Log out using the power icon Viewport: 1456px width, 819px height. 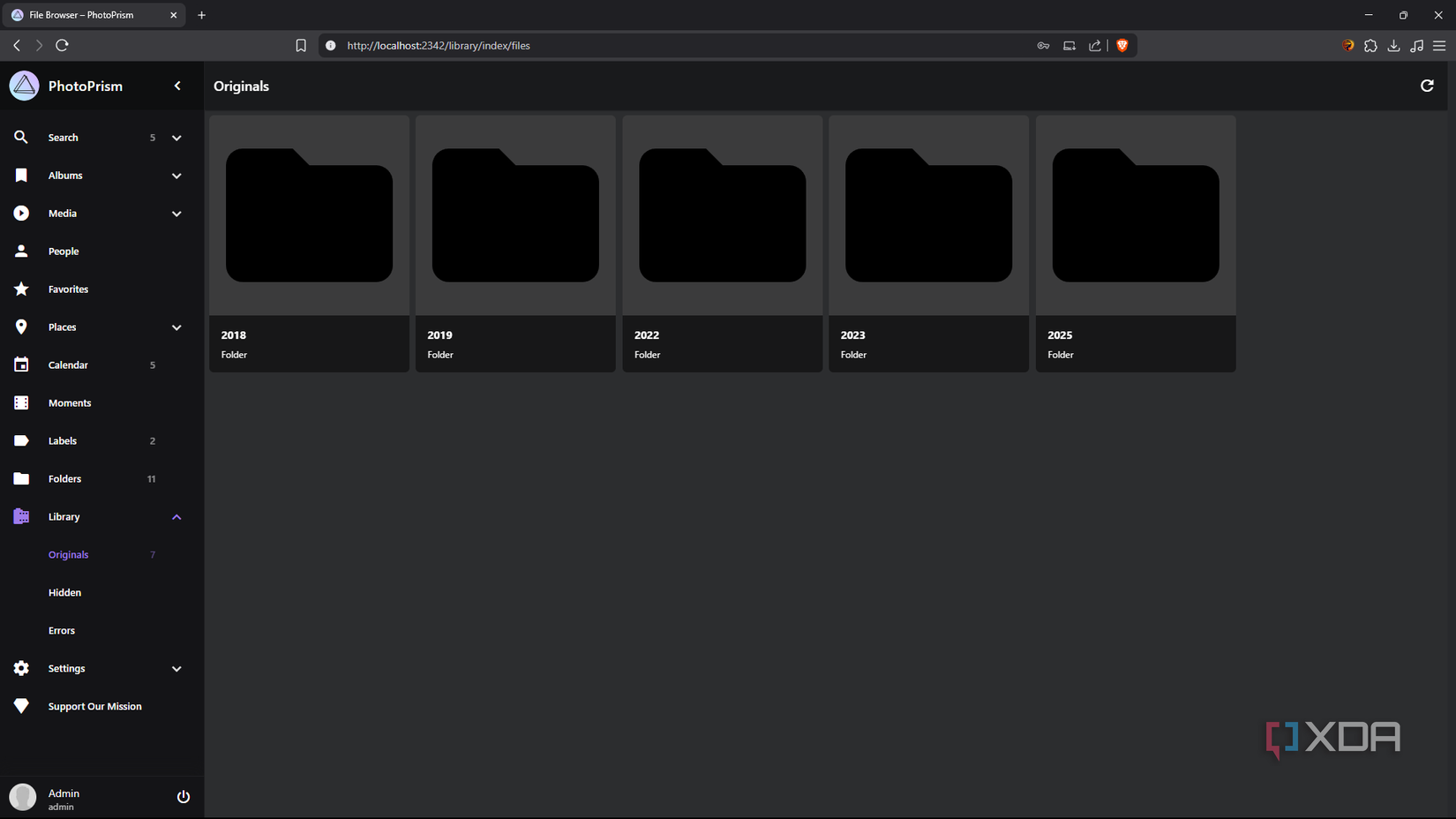click(184, 797)
